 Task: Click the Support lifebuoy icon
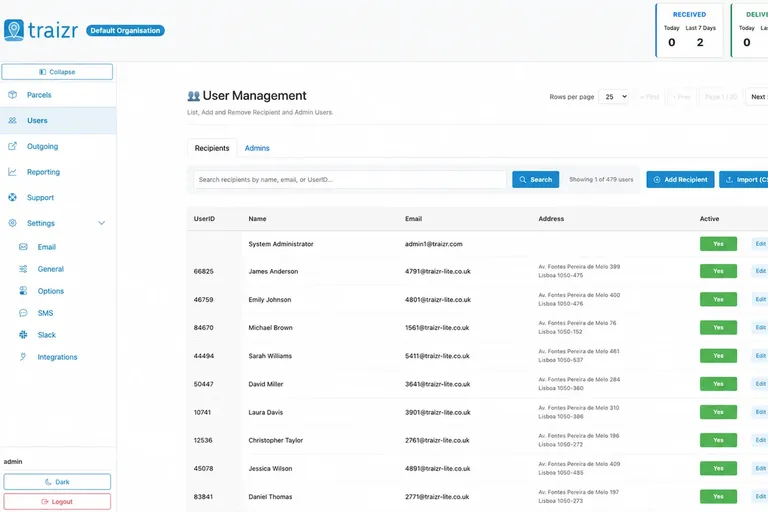(13, 197)
